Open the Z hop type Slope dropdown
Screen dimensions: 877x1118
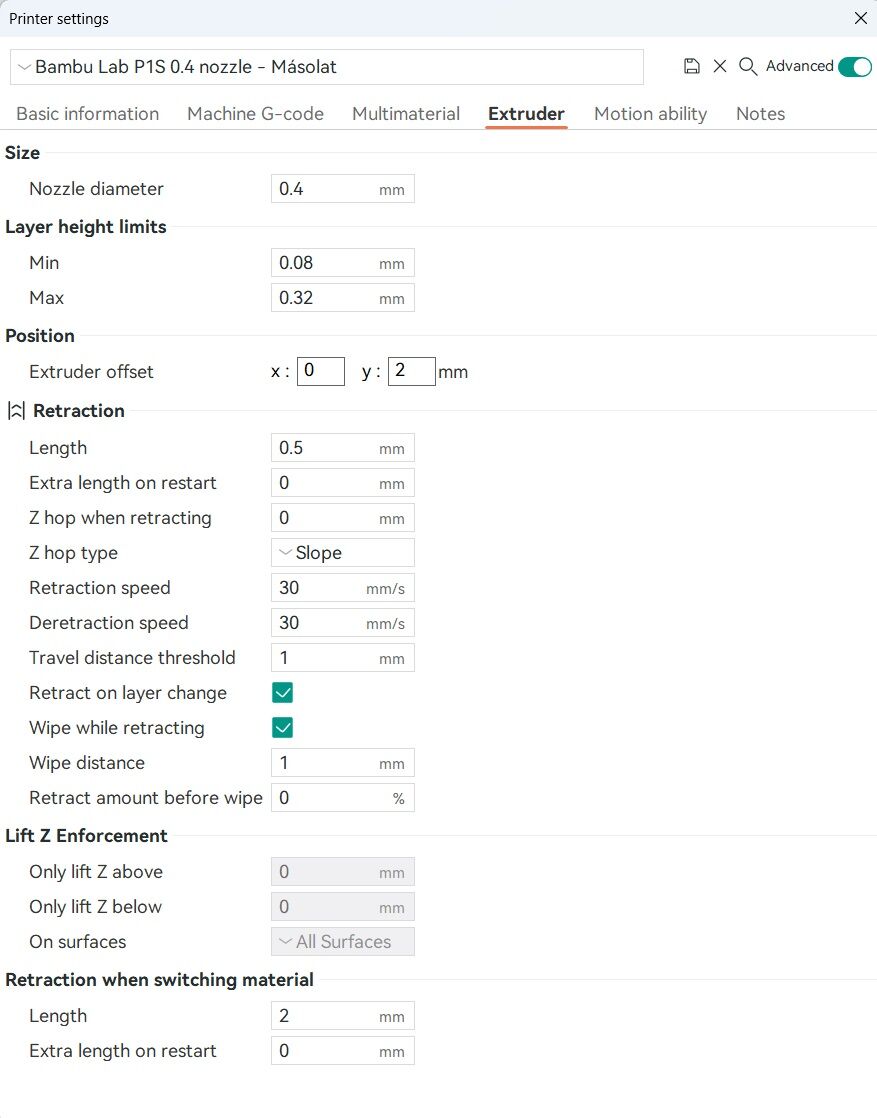[342, 553]
